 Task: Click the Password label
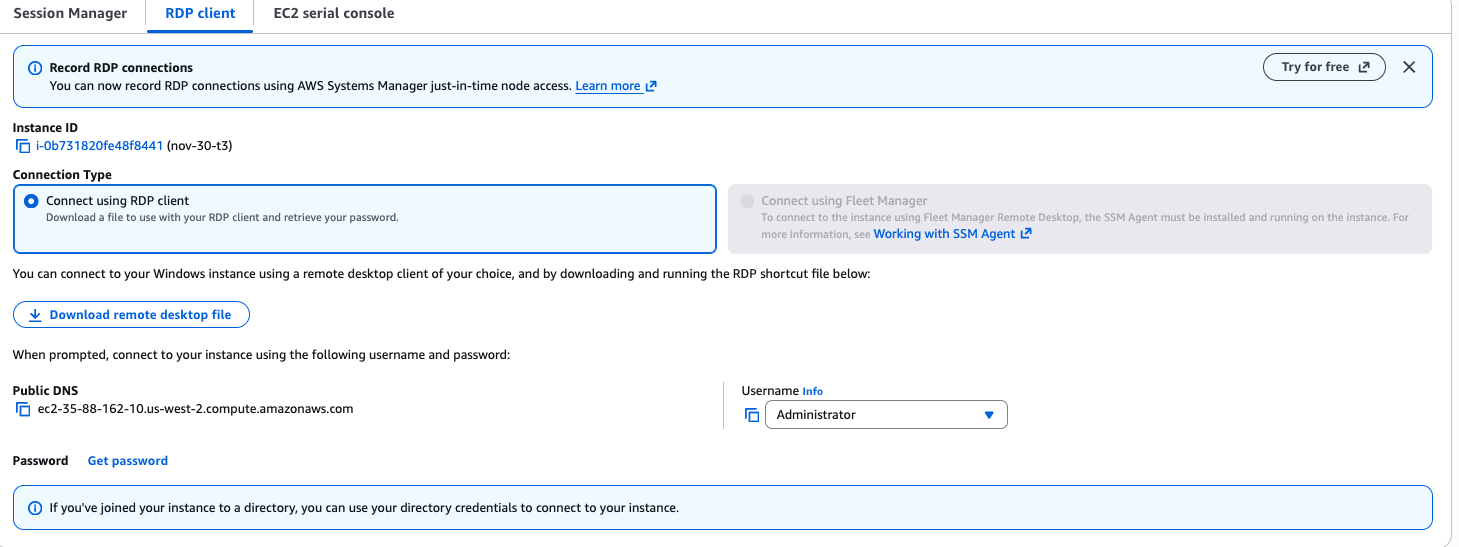(40, 461)
